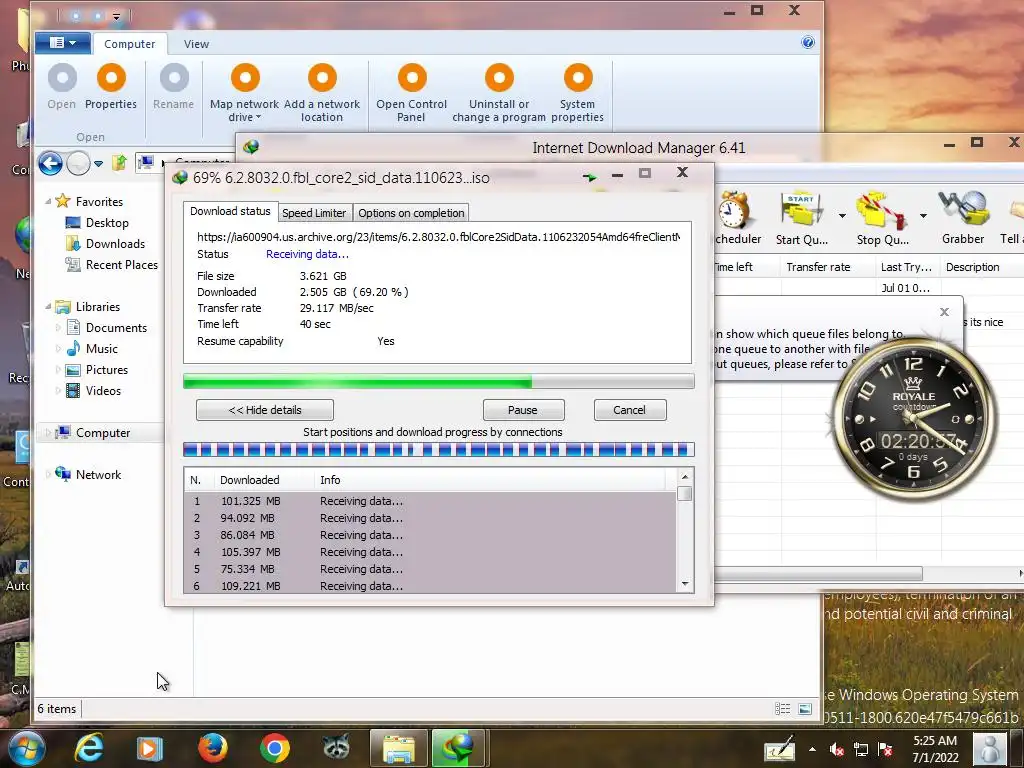Click the details view icon in status bar

tap(782, 709)
